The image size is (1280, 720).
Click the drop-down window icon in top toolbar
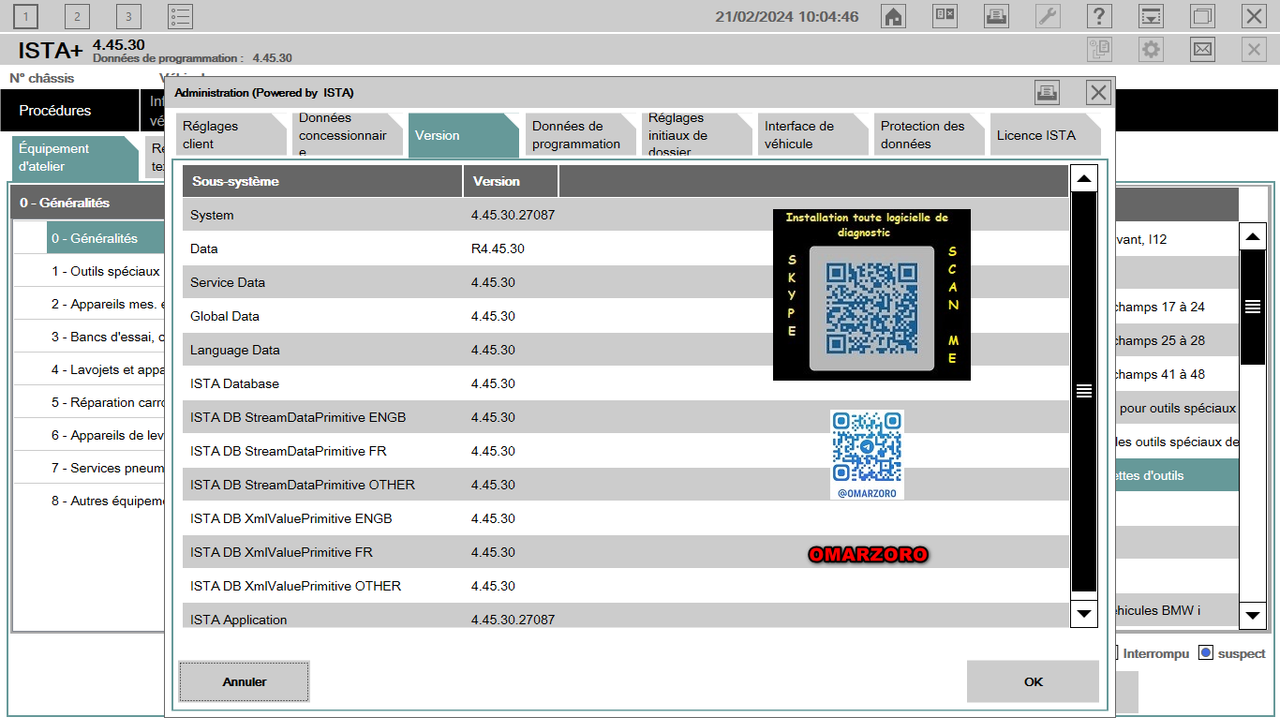(1151, 16)
